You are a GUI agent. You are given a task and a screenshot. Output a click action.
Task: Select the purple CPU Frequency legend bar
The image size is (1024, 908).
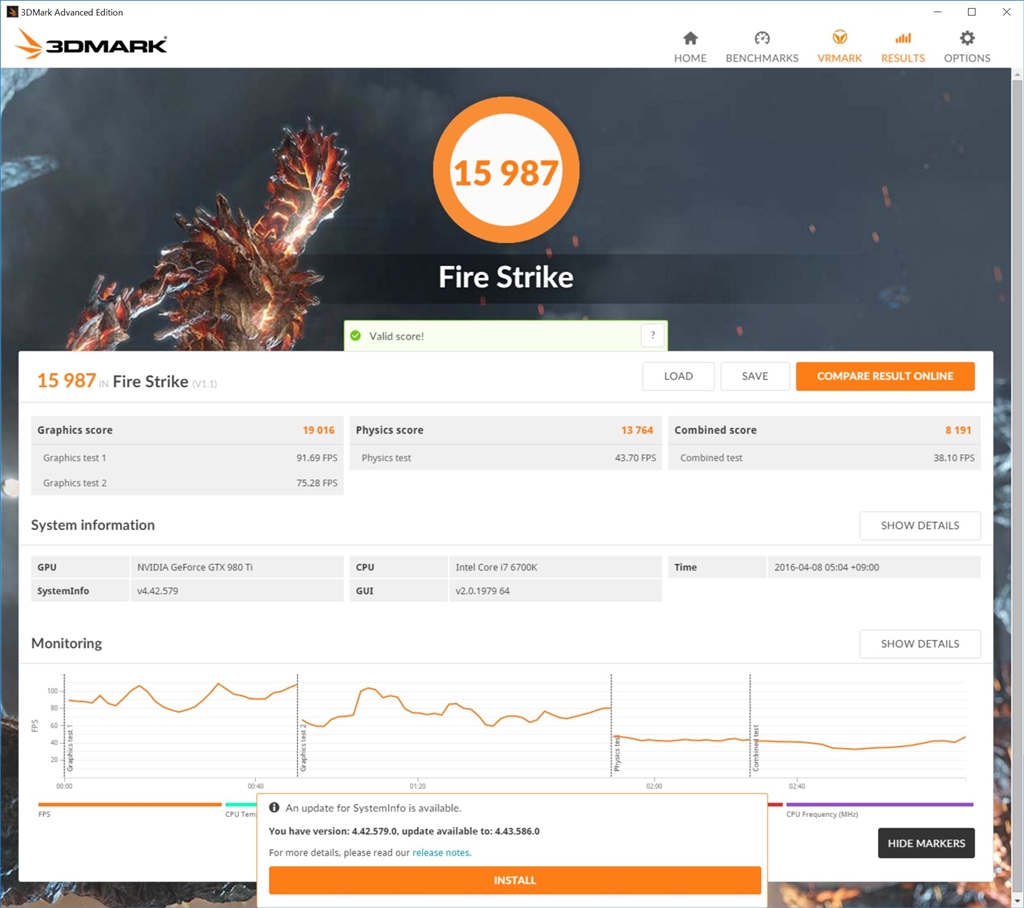[x=880, y=804]
